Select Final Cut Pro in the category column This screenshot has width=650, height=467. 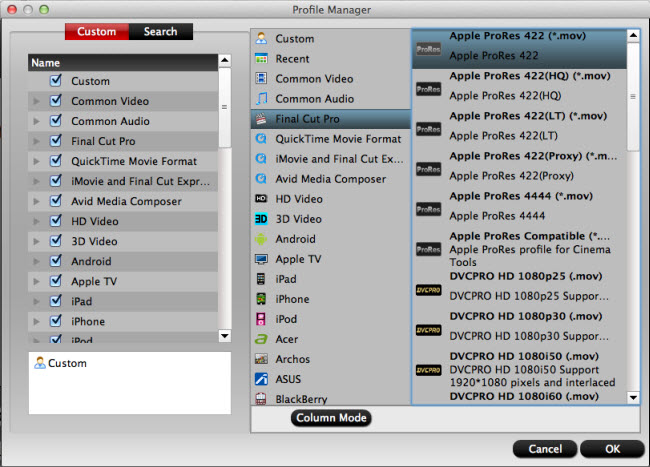[331, 119]
